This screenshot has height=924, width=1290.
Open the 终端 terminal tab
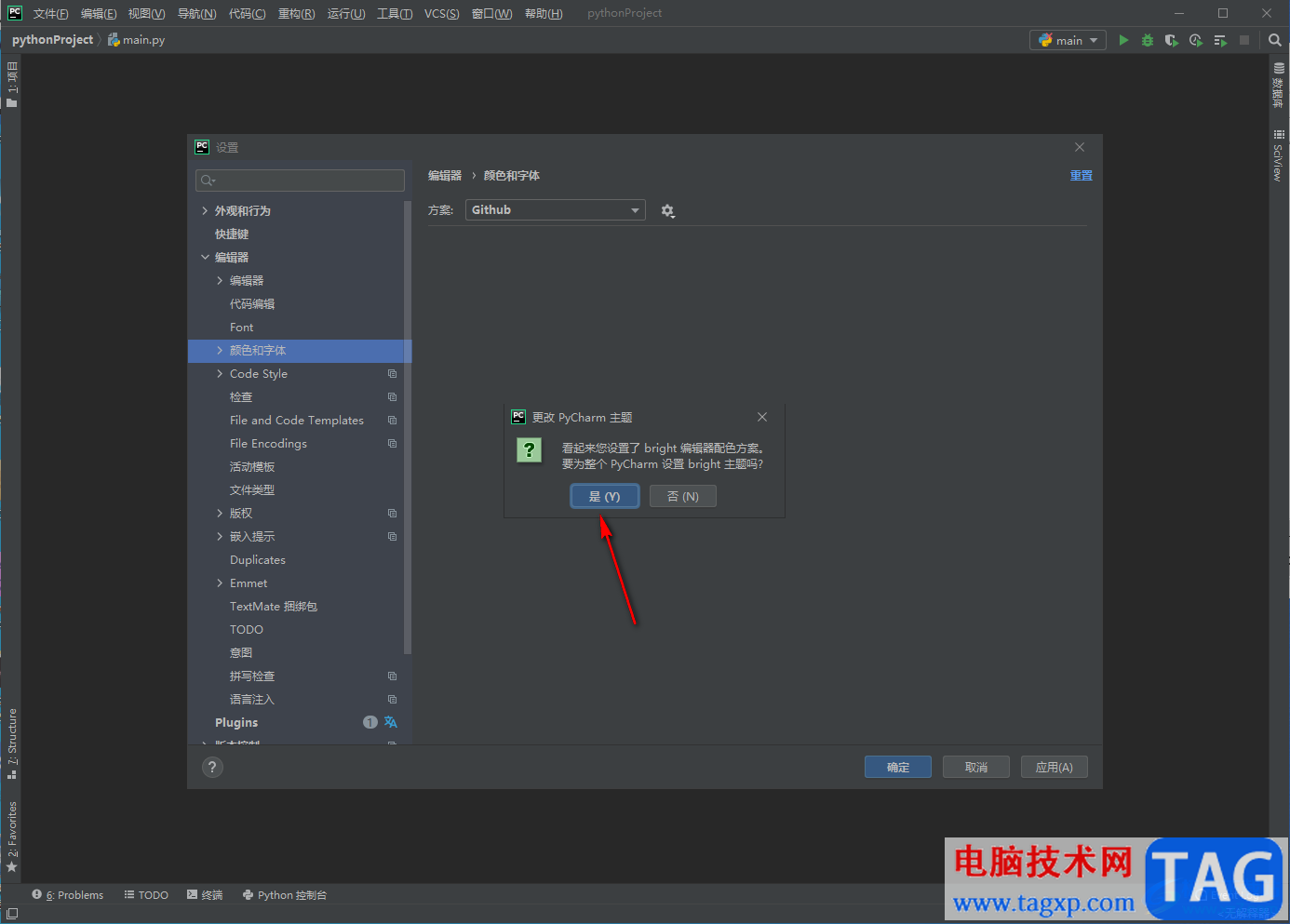tap(205, 895)
